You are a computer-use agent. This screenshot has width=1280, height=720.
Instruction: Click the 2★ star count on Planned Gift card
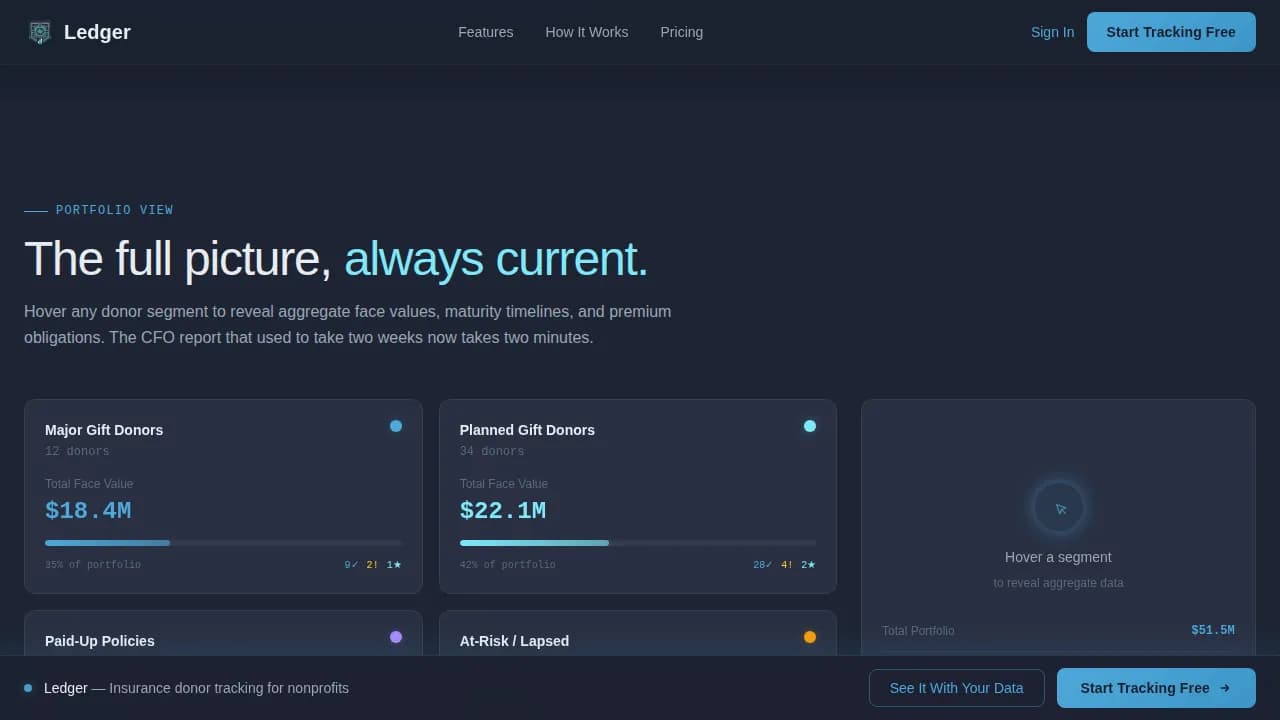point(808,565)
